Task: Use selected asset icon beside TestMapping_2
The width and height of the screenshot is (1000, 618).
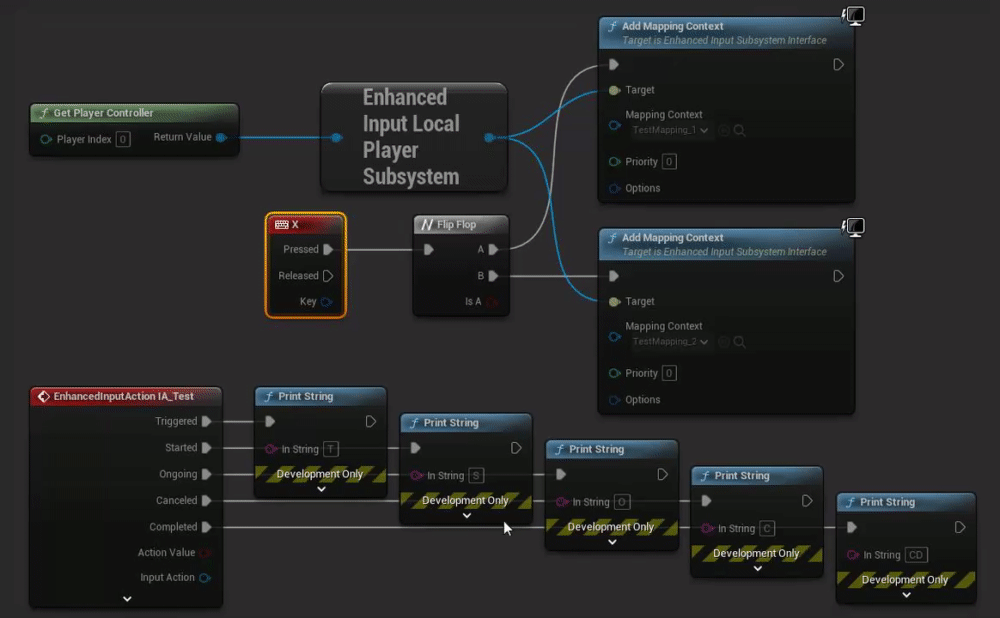Action: pyautogui.click(x=723, y=342)
